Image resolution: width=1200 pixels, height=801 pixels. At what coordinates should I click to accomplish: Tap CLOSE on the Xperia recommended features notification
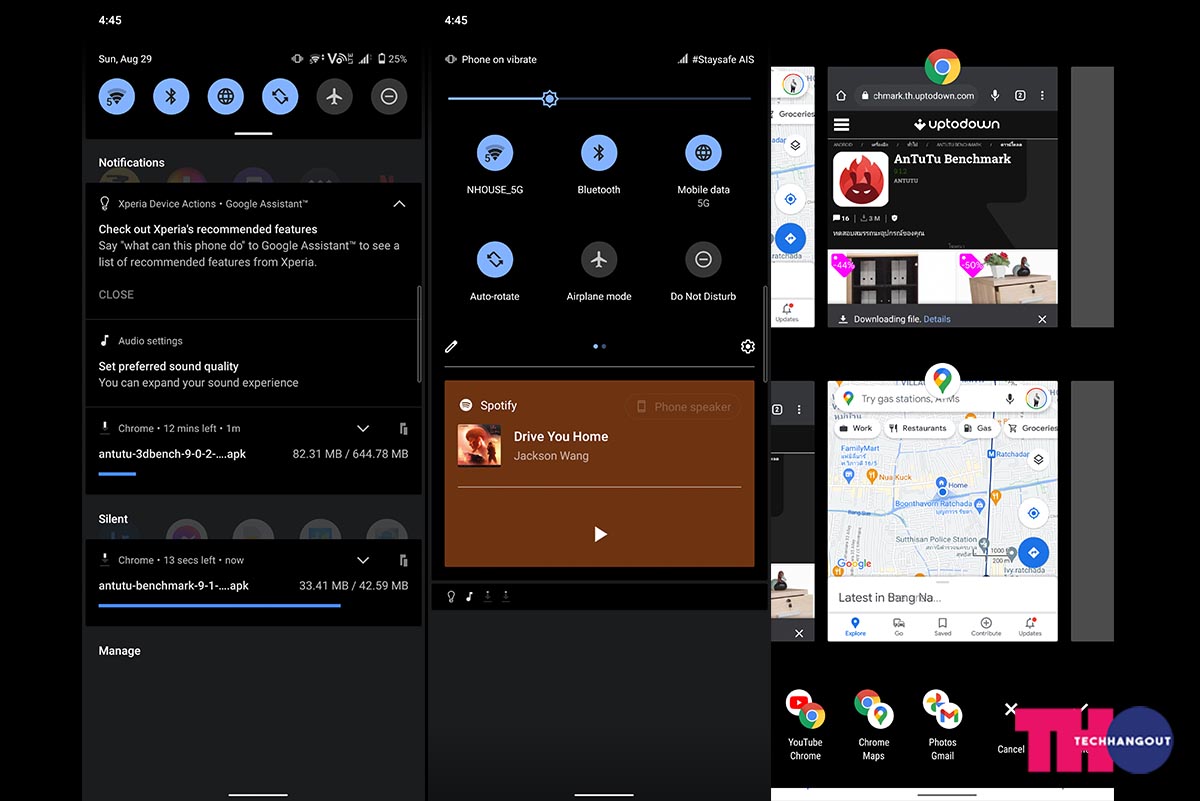click(116, 295)
